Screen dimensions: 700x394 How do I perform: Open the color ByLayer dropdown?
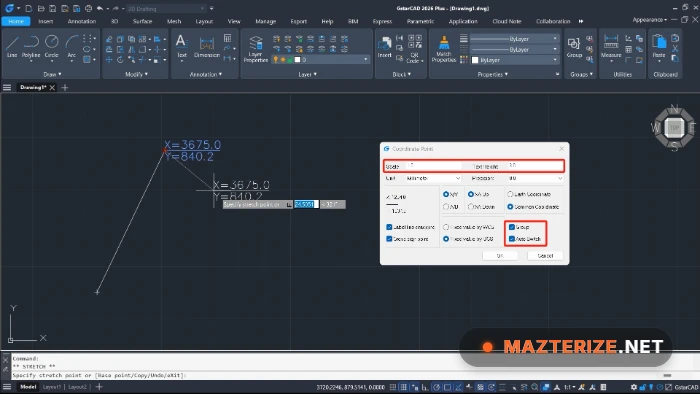(x=514, y=60)
